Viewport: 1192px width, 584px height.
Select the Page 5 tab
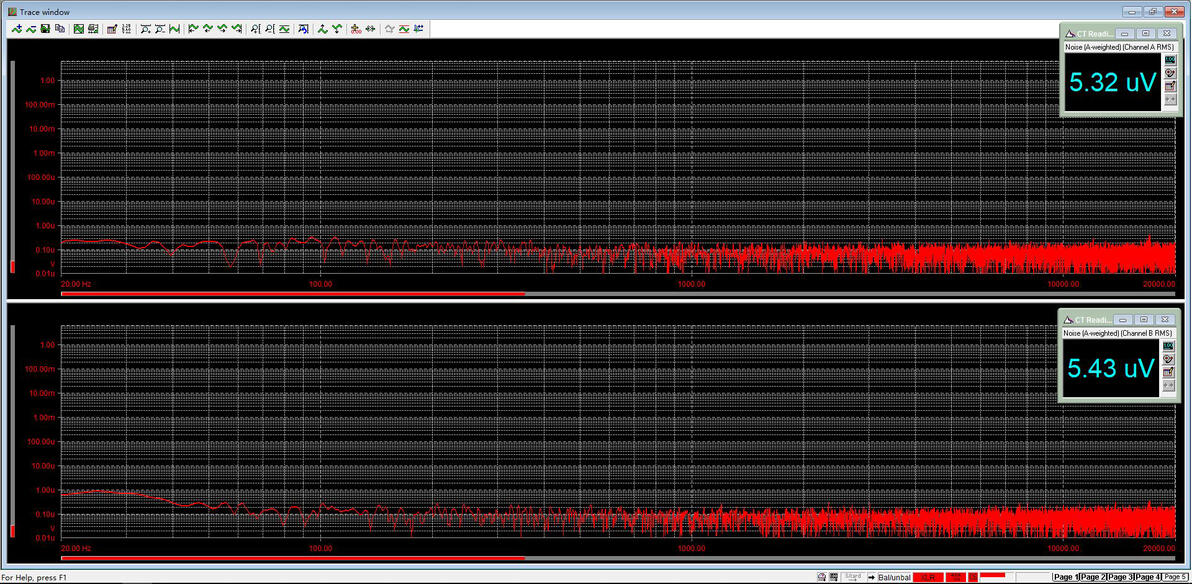[x=1175, y=577]
